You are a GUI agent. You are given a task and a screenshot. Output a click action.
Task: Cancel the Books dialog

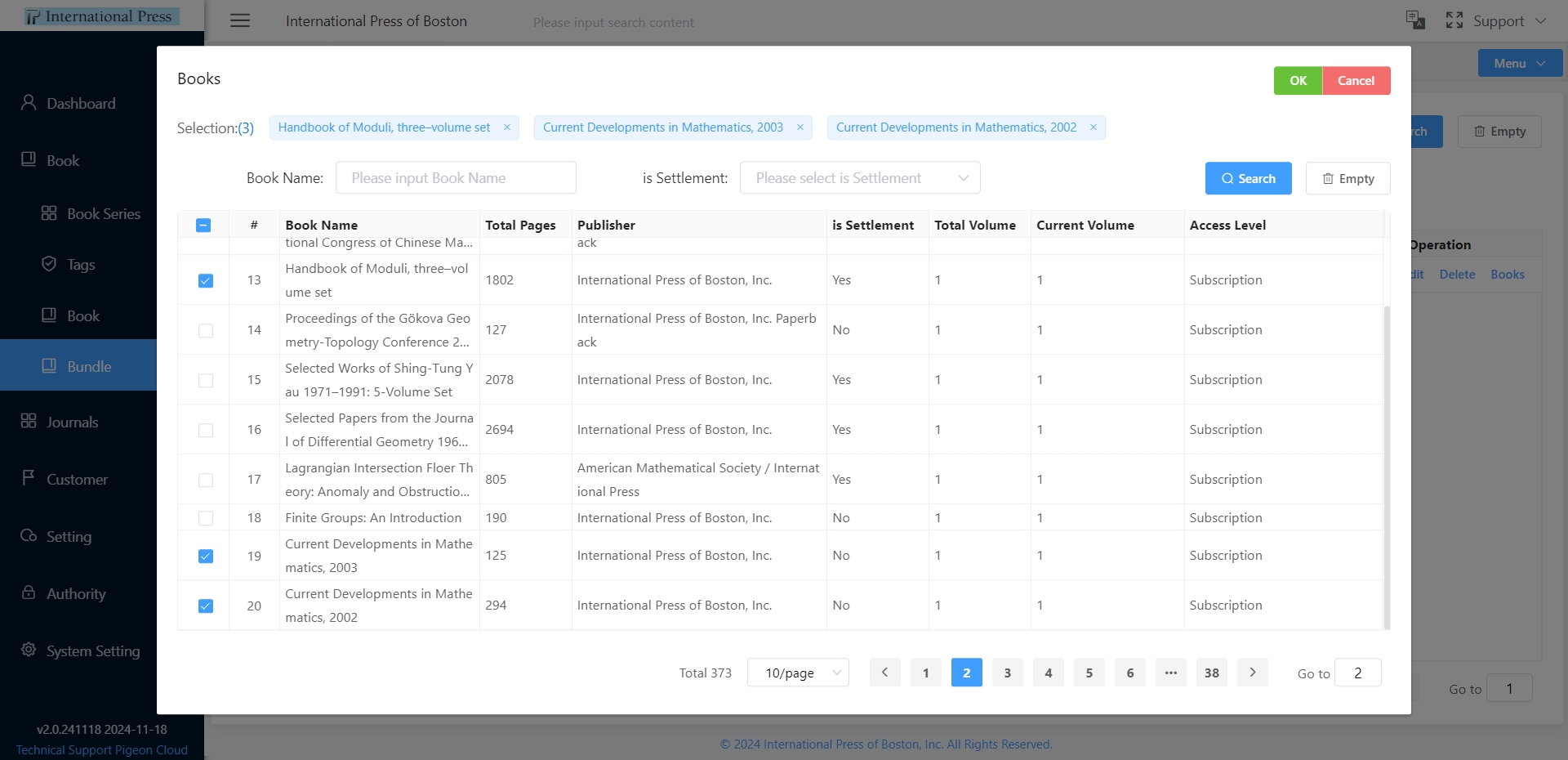click(x=1356, y=81)
